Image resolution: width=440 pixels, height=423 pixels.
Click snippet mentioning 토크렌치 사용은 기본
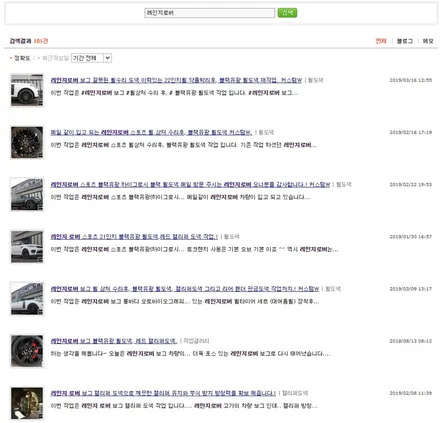[194, 249]
